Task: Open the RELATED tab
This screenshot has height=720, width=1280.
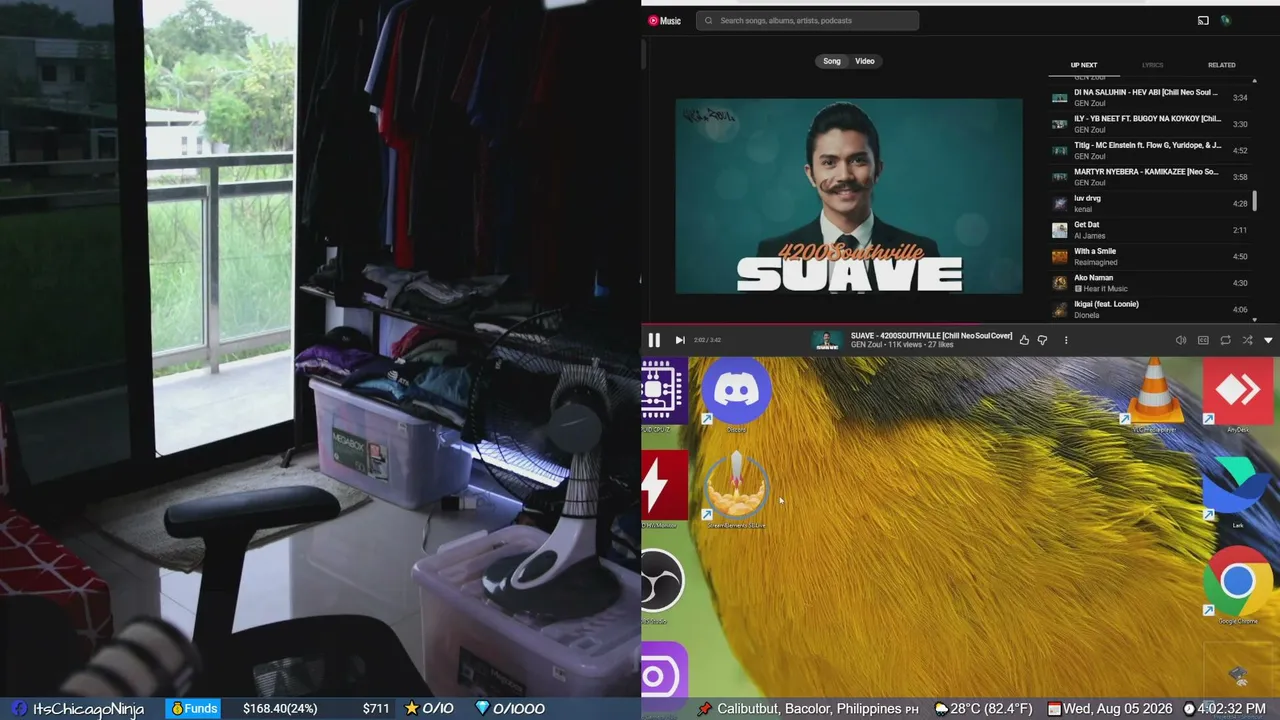Action: (x=1222, y=65)
